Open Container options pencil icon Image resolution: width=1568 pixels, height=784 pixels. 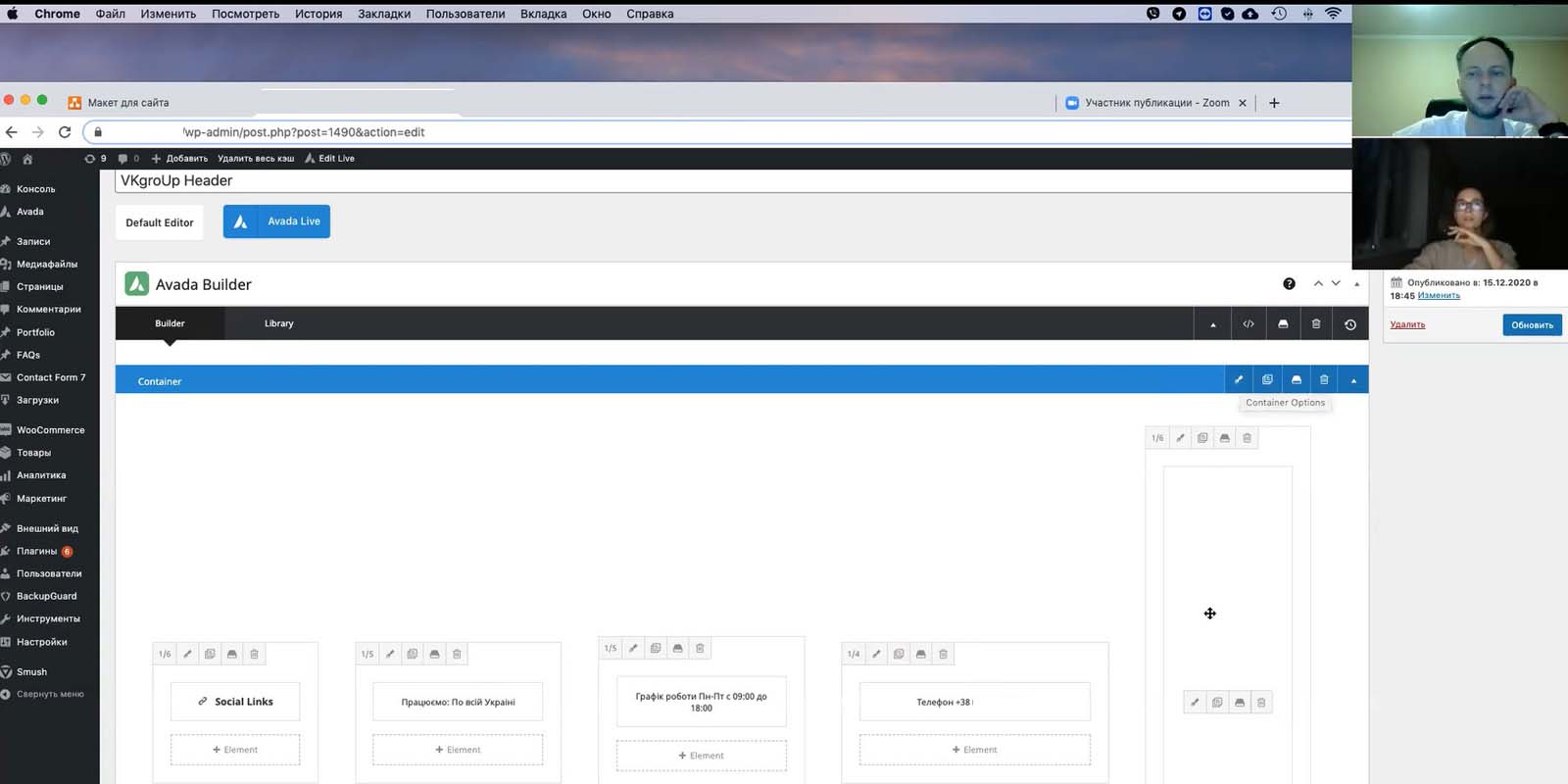tap(1239, 379)
